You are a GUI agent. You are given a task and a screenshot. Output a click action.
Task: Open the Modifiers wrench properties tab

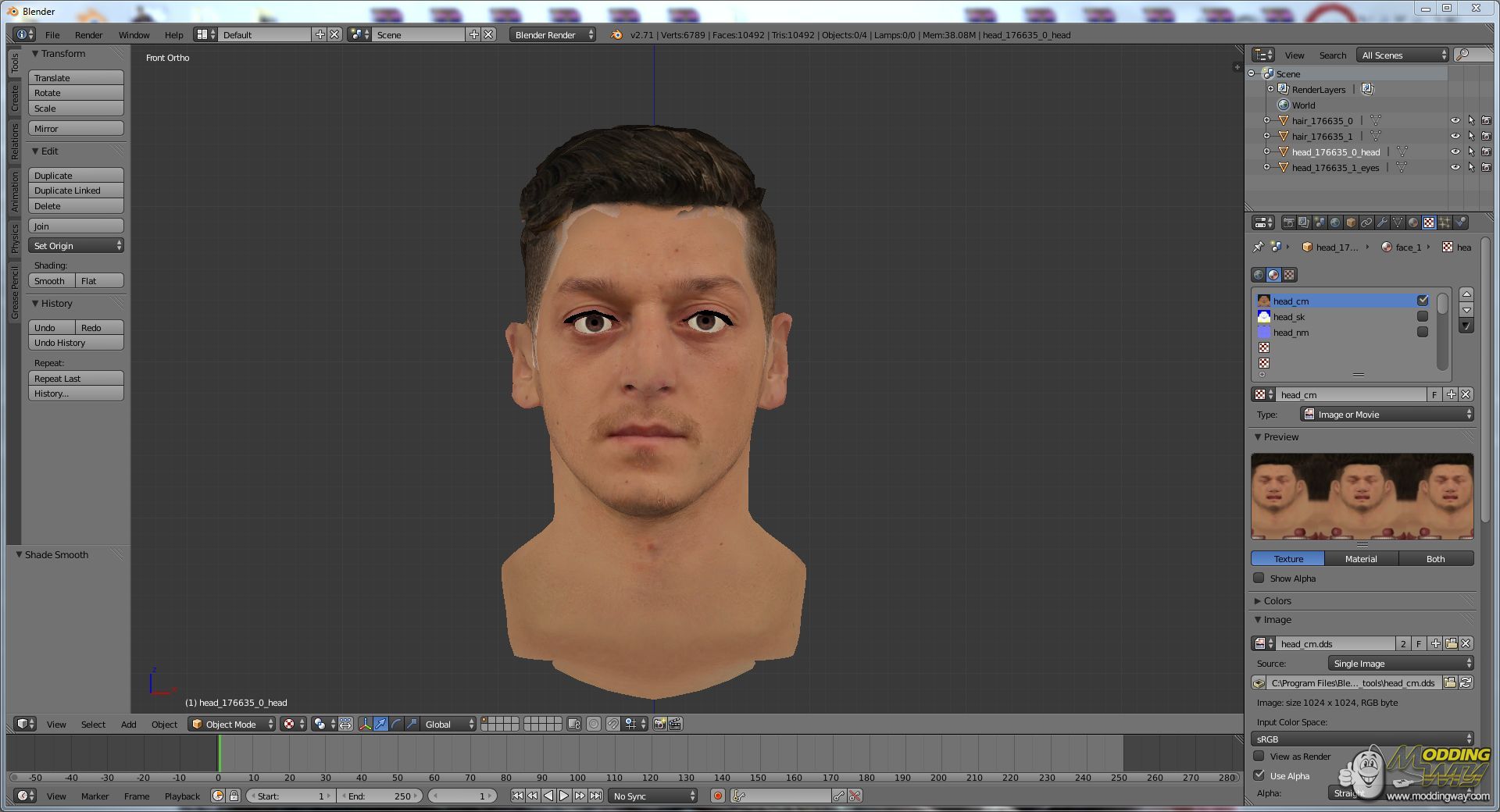pos(1382,223)
